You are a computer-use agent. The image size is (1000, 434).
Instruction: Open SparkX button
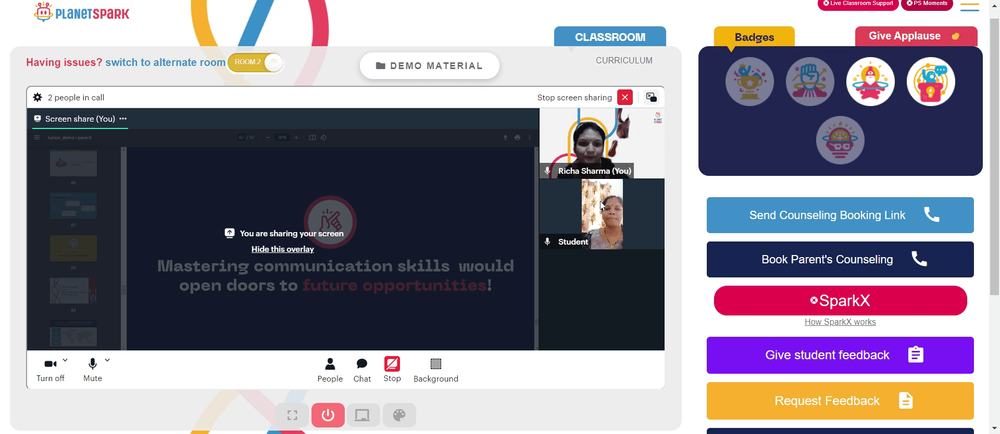coord(840,301)
